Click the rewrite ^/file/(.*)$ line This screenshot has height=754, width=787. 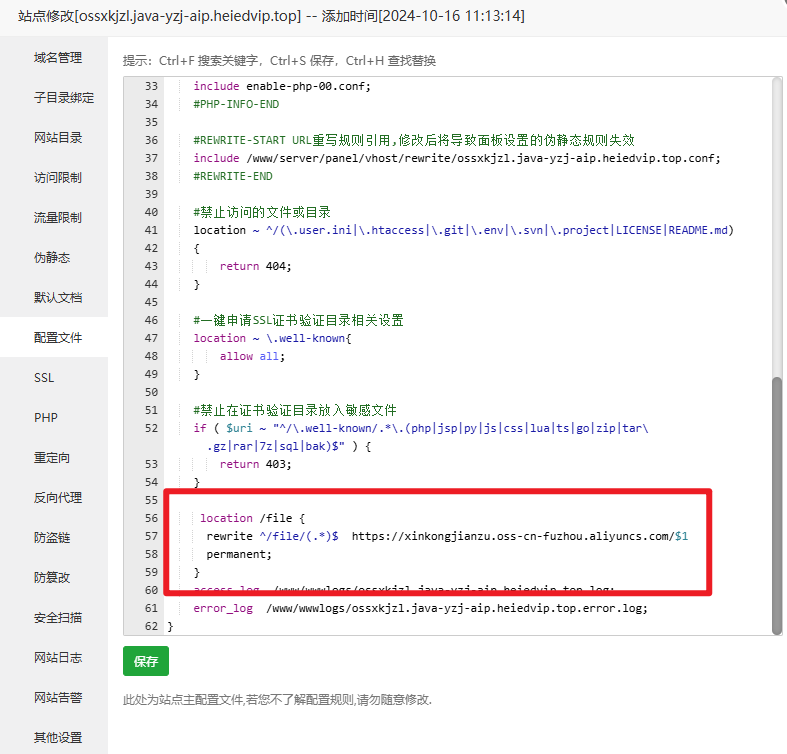447,536
